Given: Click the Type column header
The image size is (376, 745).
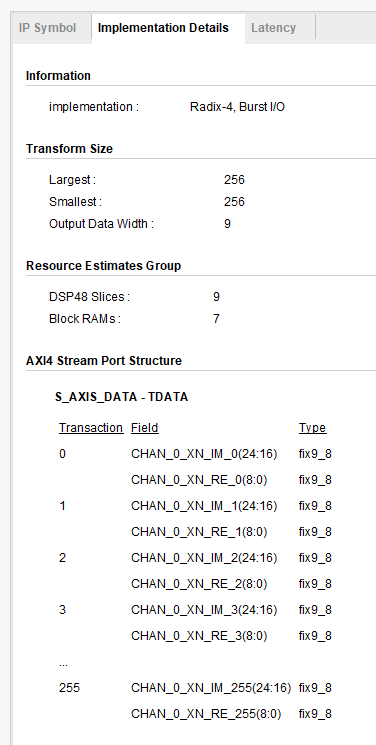Looking at the screenshot, I should 312,428.
